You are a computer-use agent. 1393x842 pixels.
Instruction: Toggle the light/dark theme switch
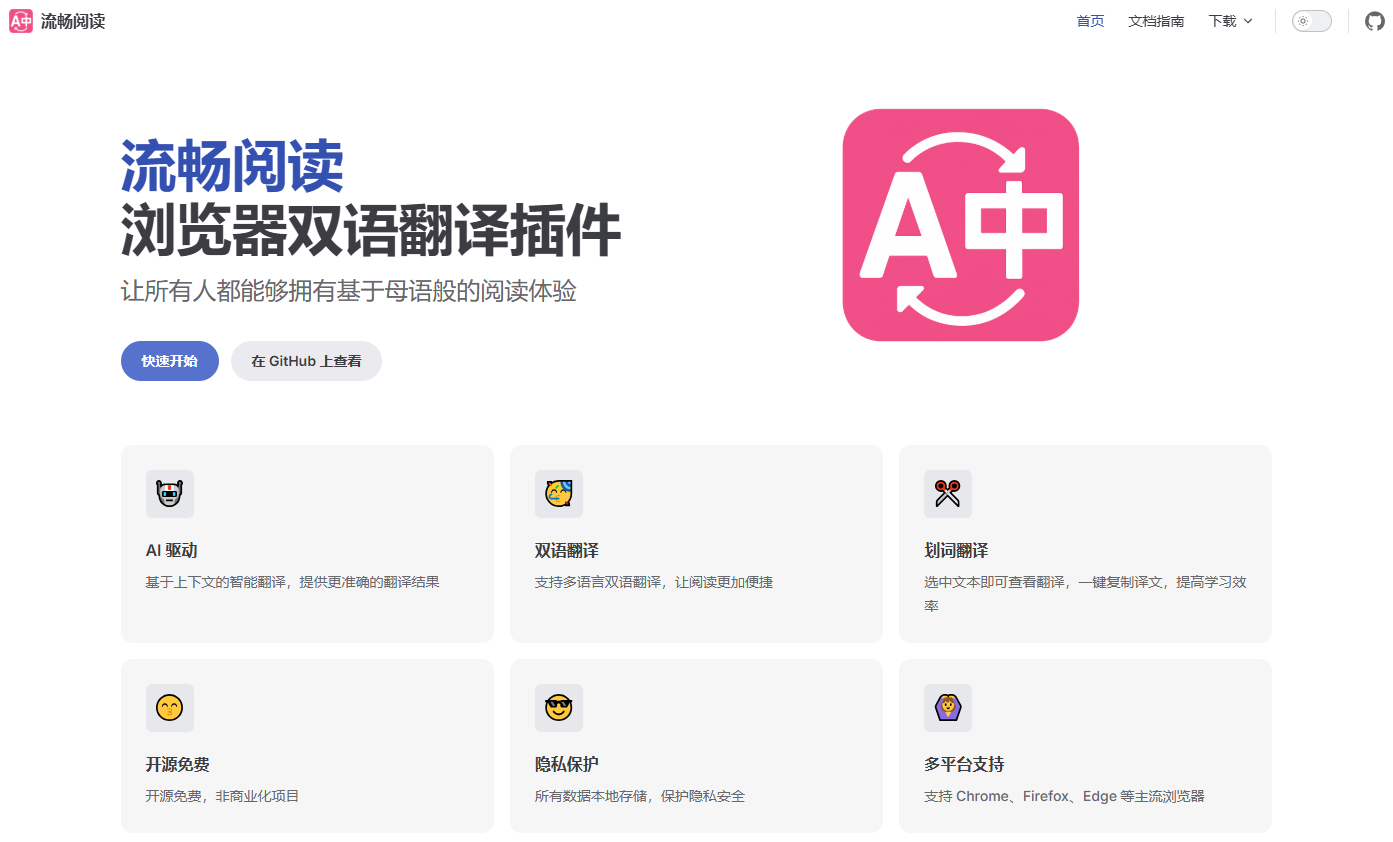coord(1311,21)
